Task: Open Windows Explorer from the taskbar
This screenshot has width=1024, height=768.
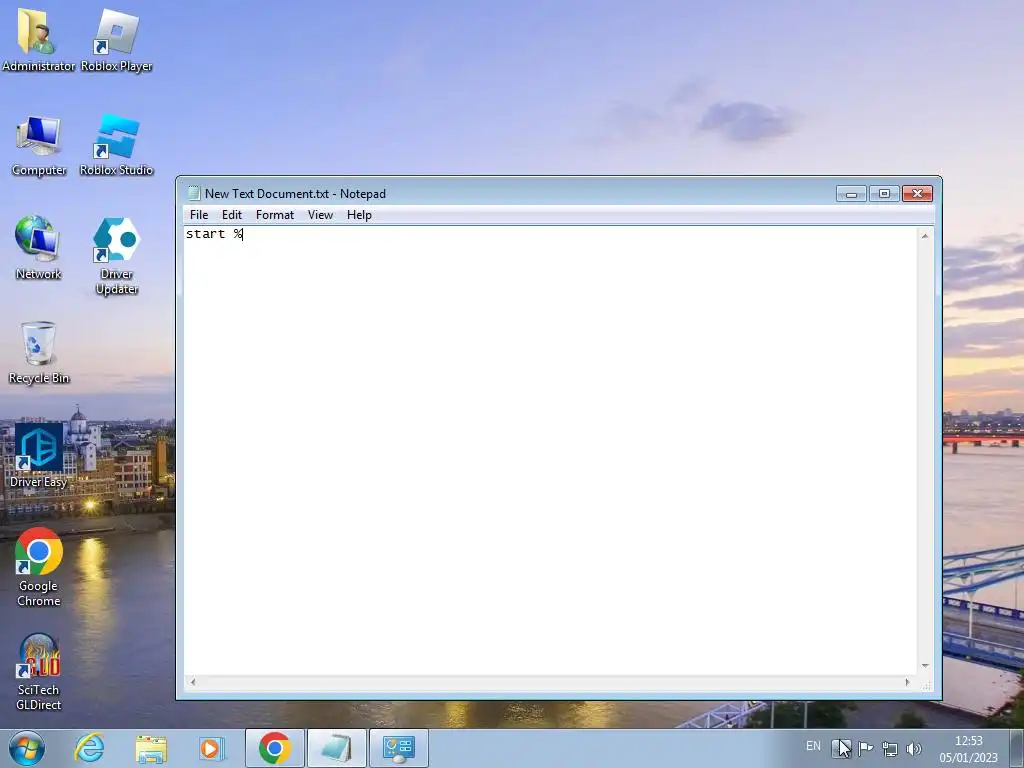Action: coord(151,748)
